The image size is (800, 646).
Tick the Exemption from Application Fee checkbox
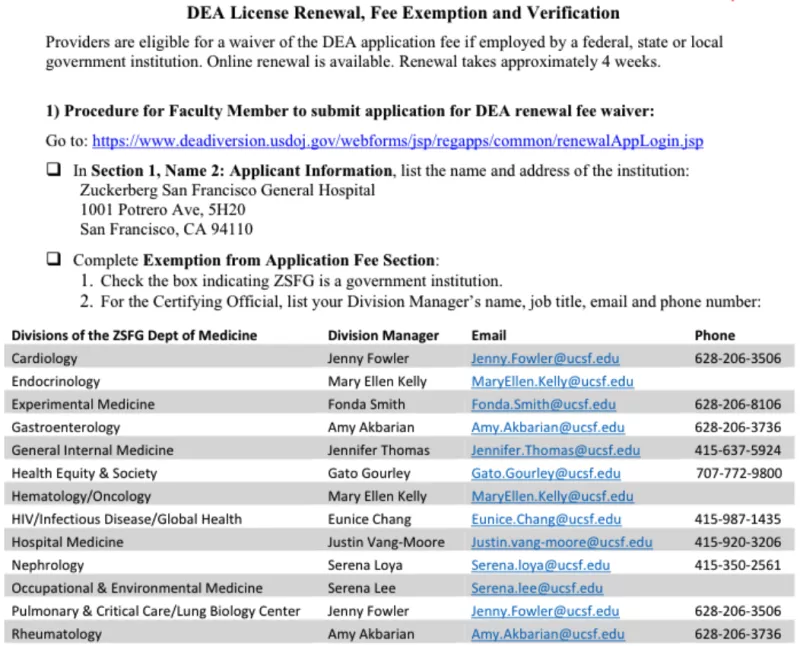pyautogui.click(x=54, y=259)
